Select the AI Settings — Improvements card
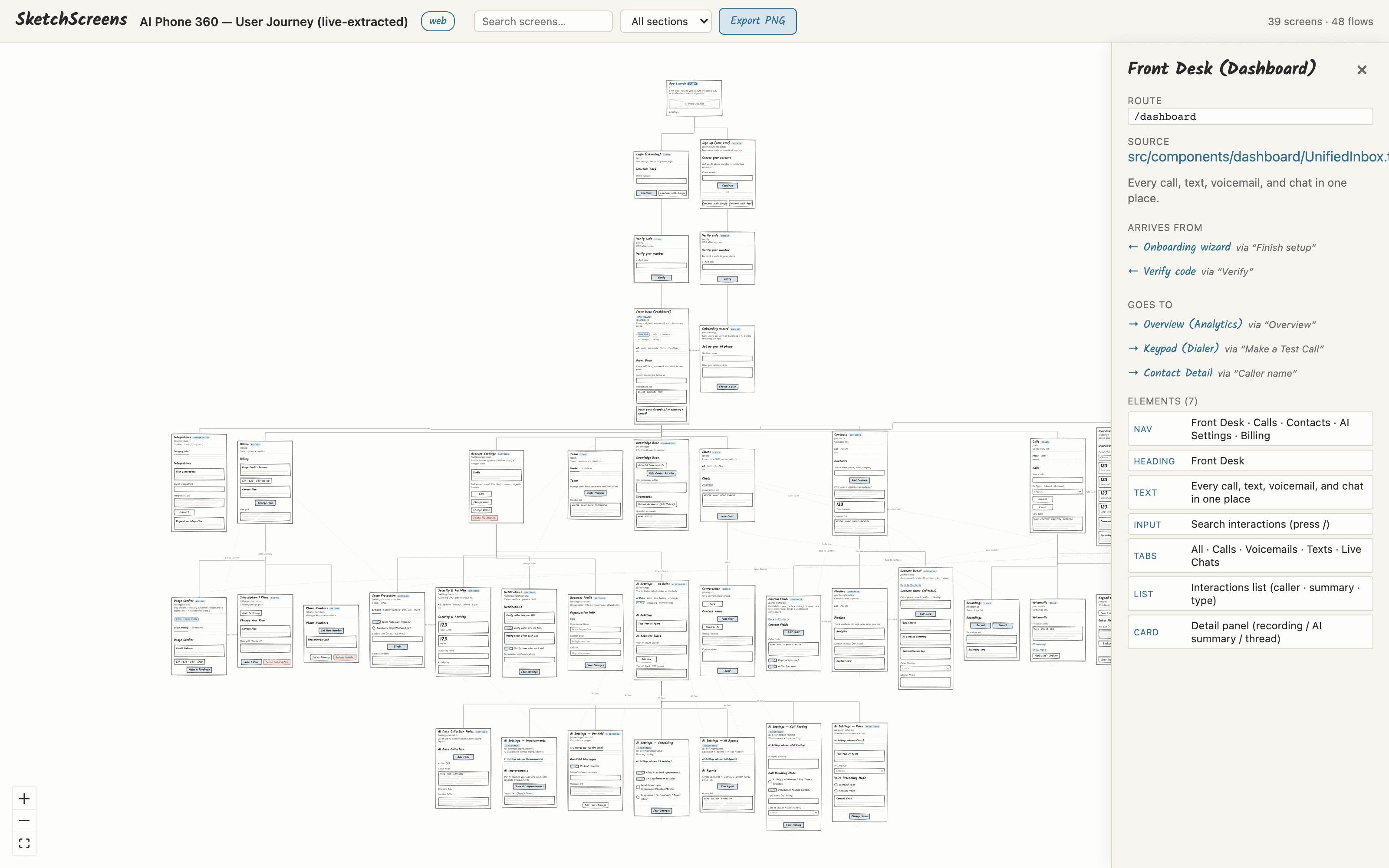Viewport: 1389px width, 868px height. (x=529, y=773)
